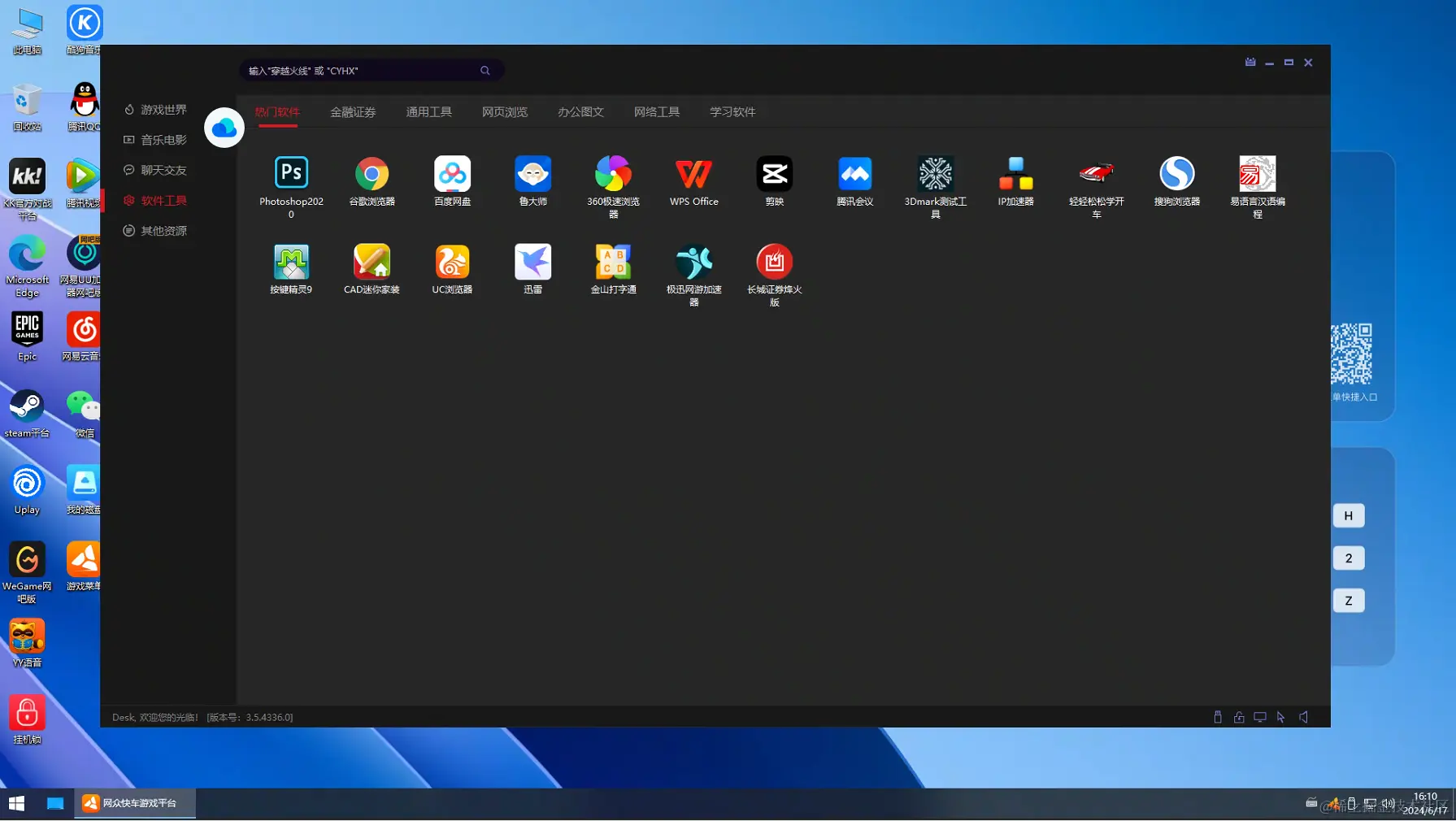Open 鲁大师 hardware tool
This screenshot has width=1456, height=821.
click(x=532, y=173)
